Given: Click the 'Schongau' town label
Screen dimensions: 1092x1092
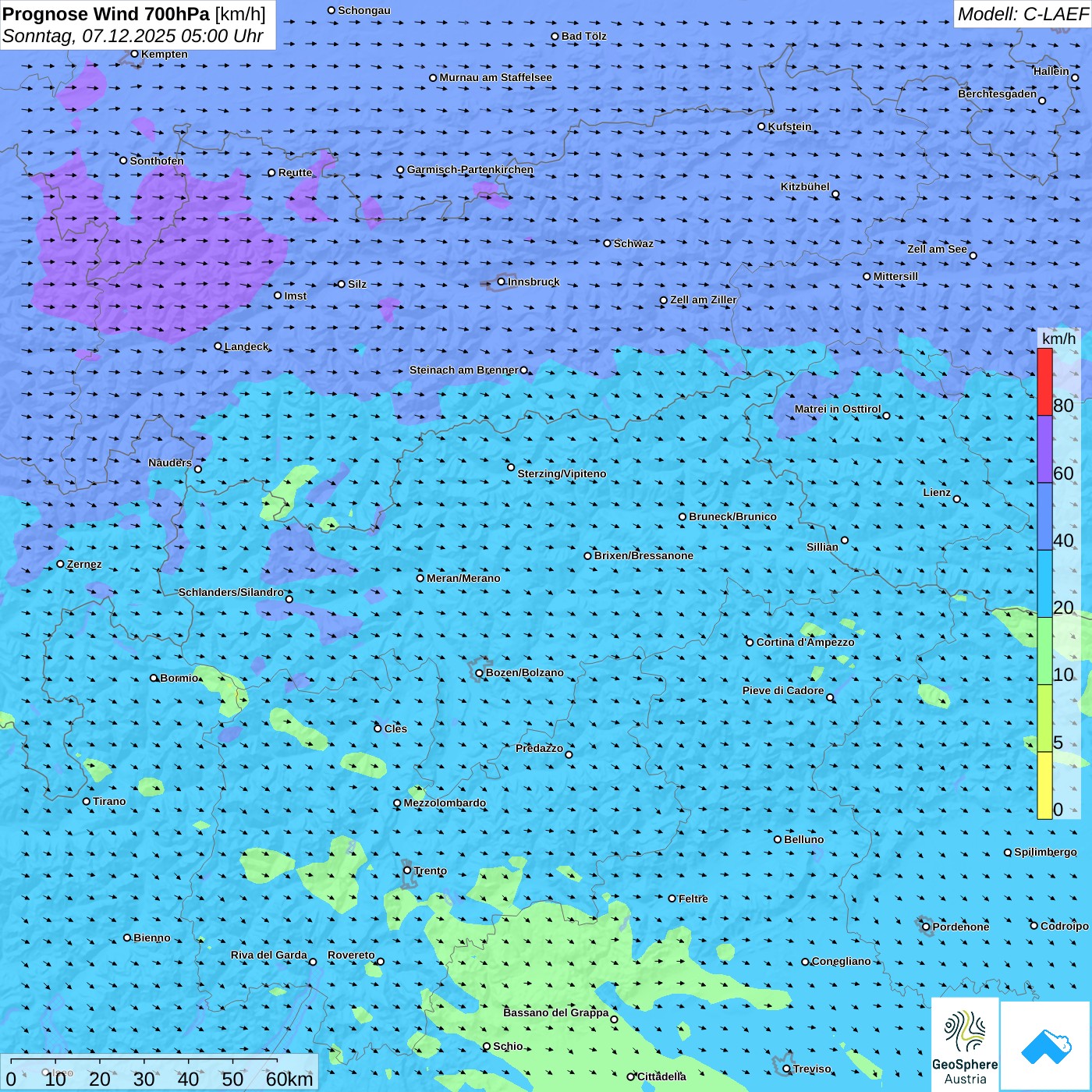Looking at the screenshot, I should tap(363, 10).
